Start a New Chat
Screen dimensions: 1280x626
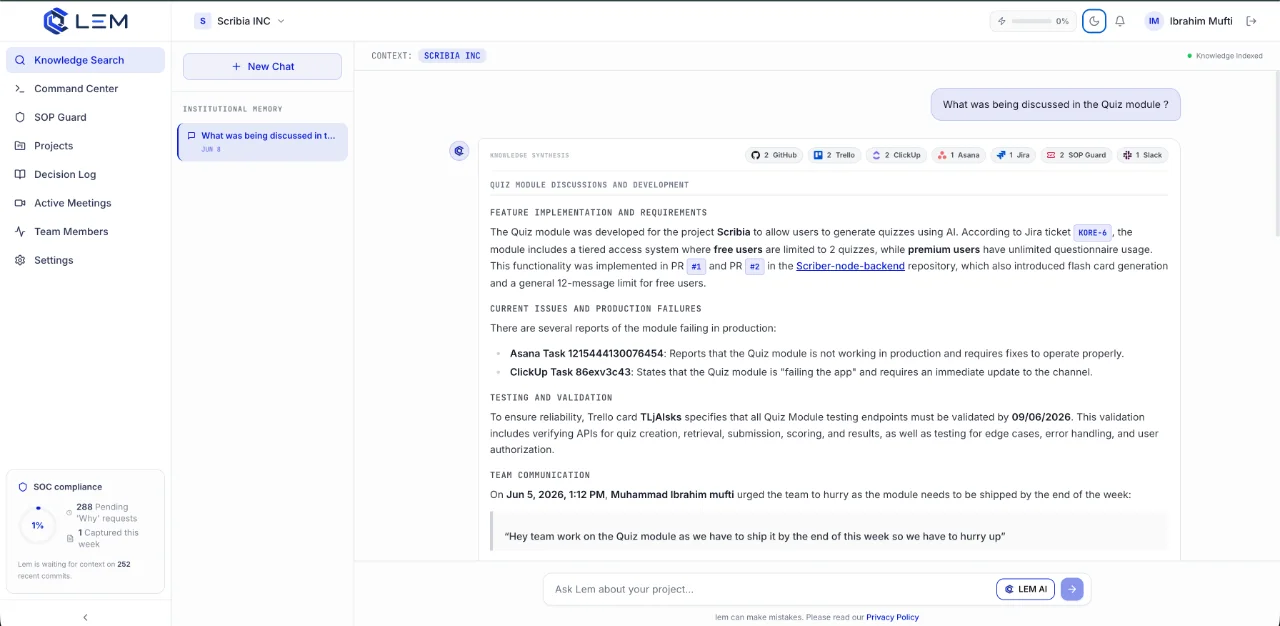click(262, 66)
